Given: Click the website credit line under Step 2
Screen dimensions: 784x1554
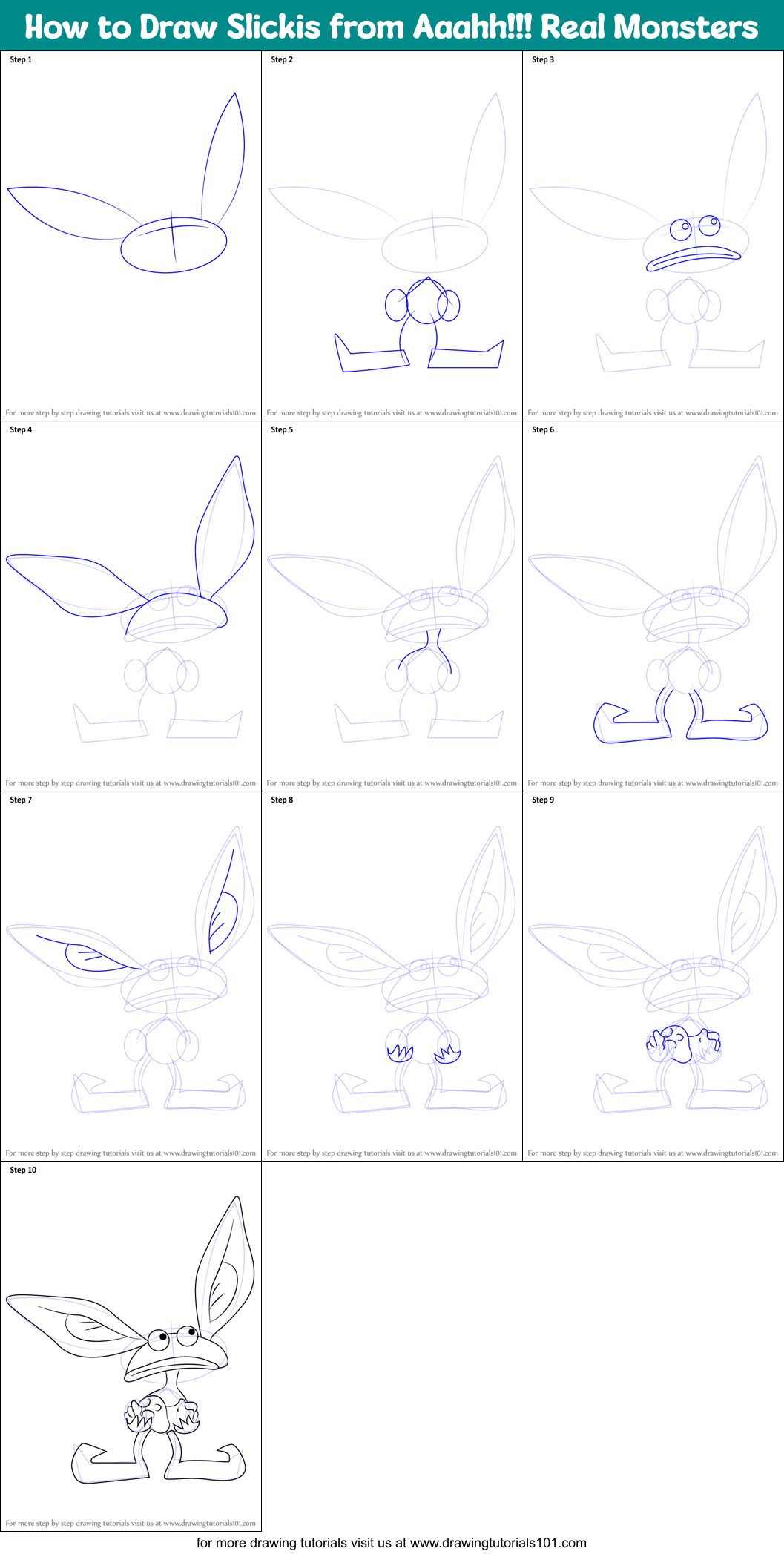Looking at the screenshot, I should (392, 413).
